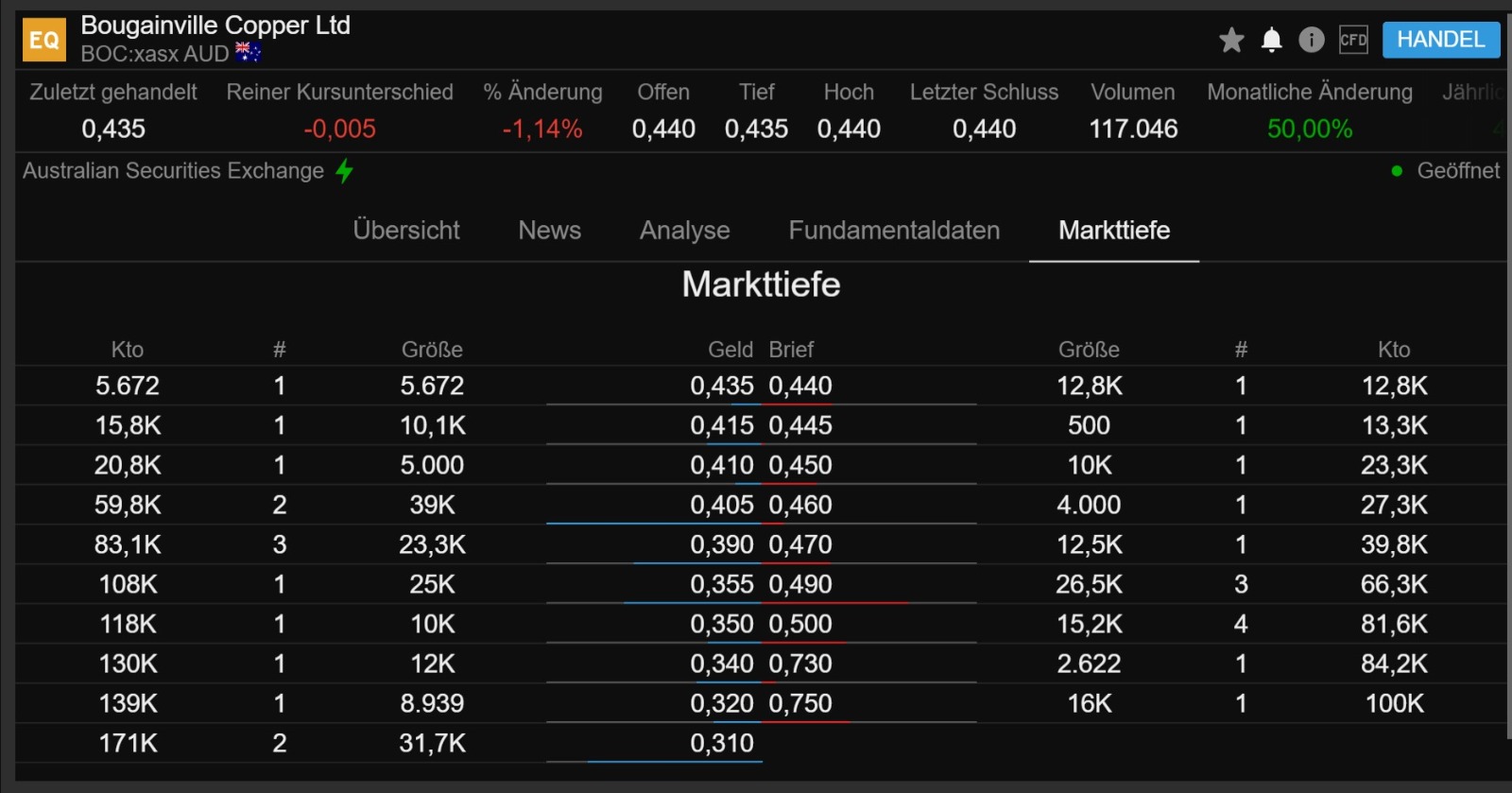Click the Zuletzt gehandelt label
The image size is (1512, 793).
click(113, 93)
